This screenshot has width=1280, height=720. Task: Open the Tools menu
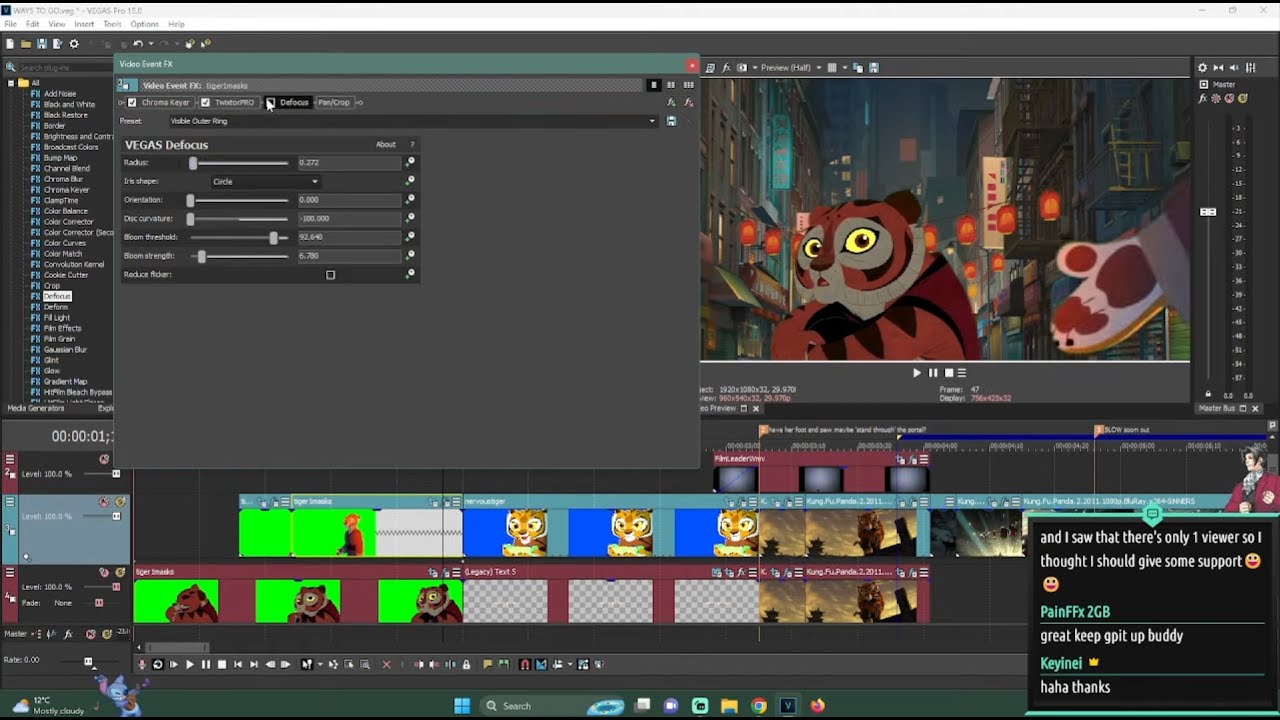pyautogui.click(x=112, y=24)
